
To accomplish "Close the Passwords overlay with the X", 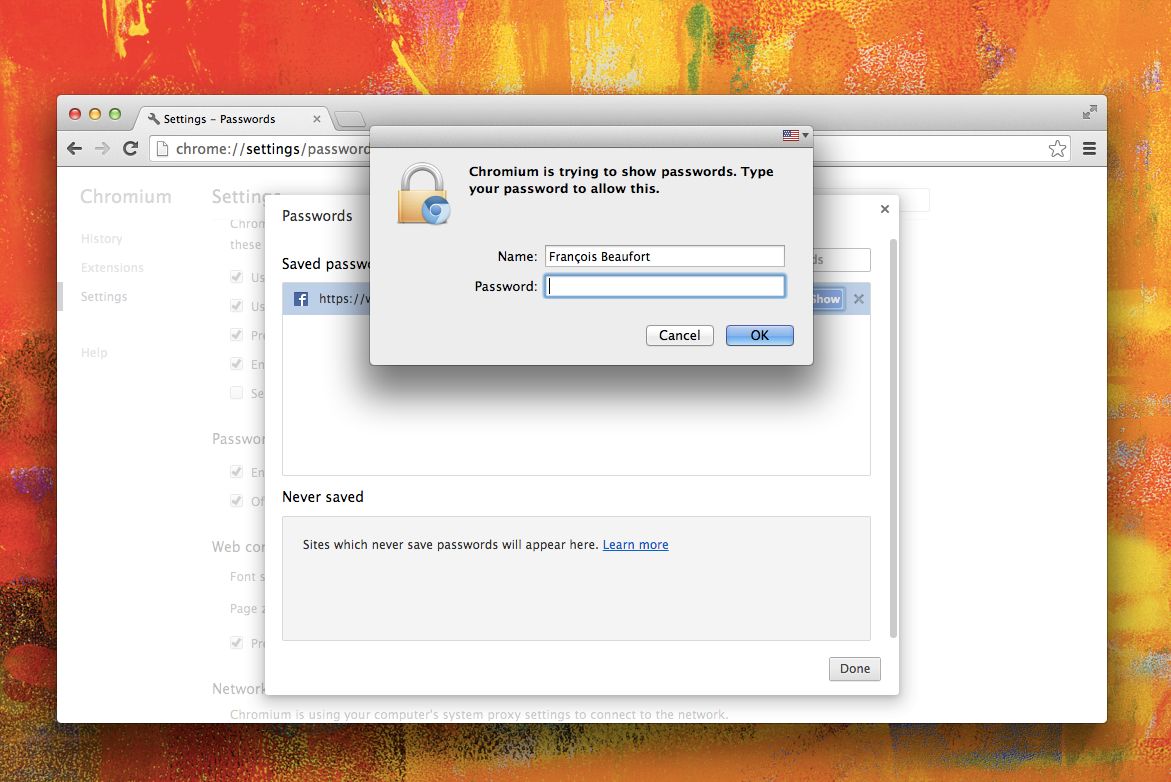I will (x=885, y=209).
